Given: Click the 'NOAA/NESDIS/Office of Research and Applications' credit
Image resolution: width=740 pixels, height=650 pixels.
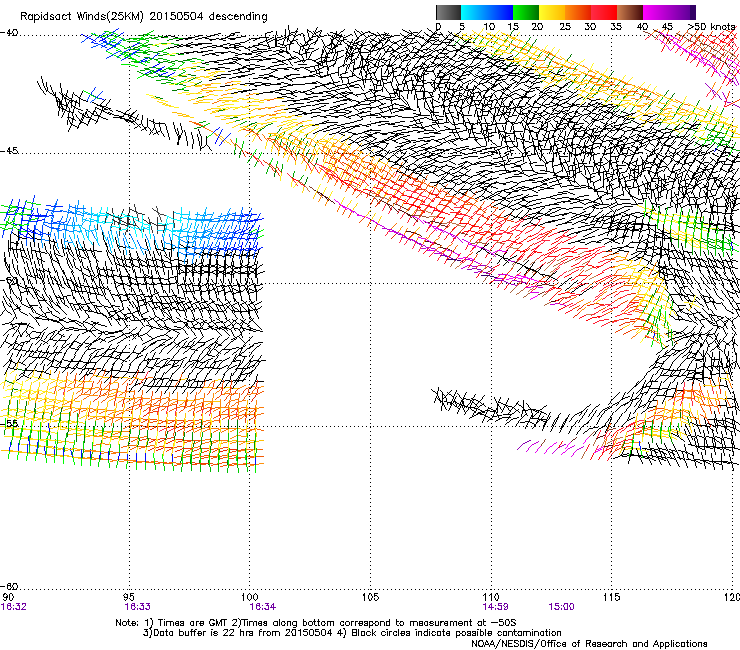Looking at the screenshot, I should pyautogui.click(x=589, y=644).
